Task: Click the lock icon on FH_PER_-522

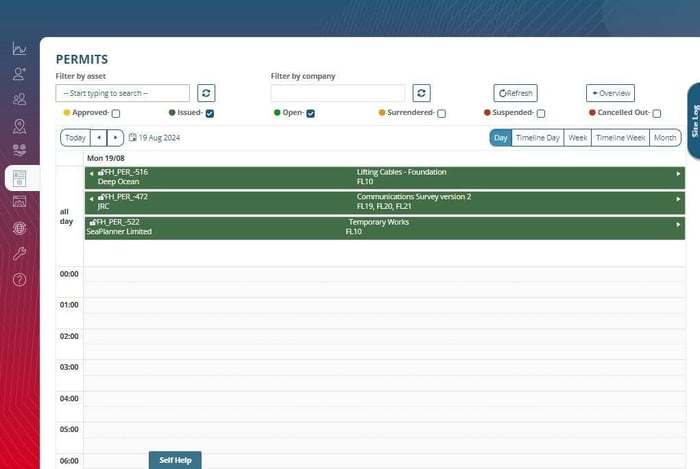Action: (x=92, y=222)
